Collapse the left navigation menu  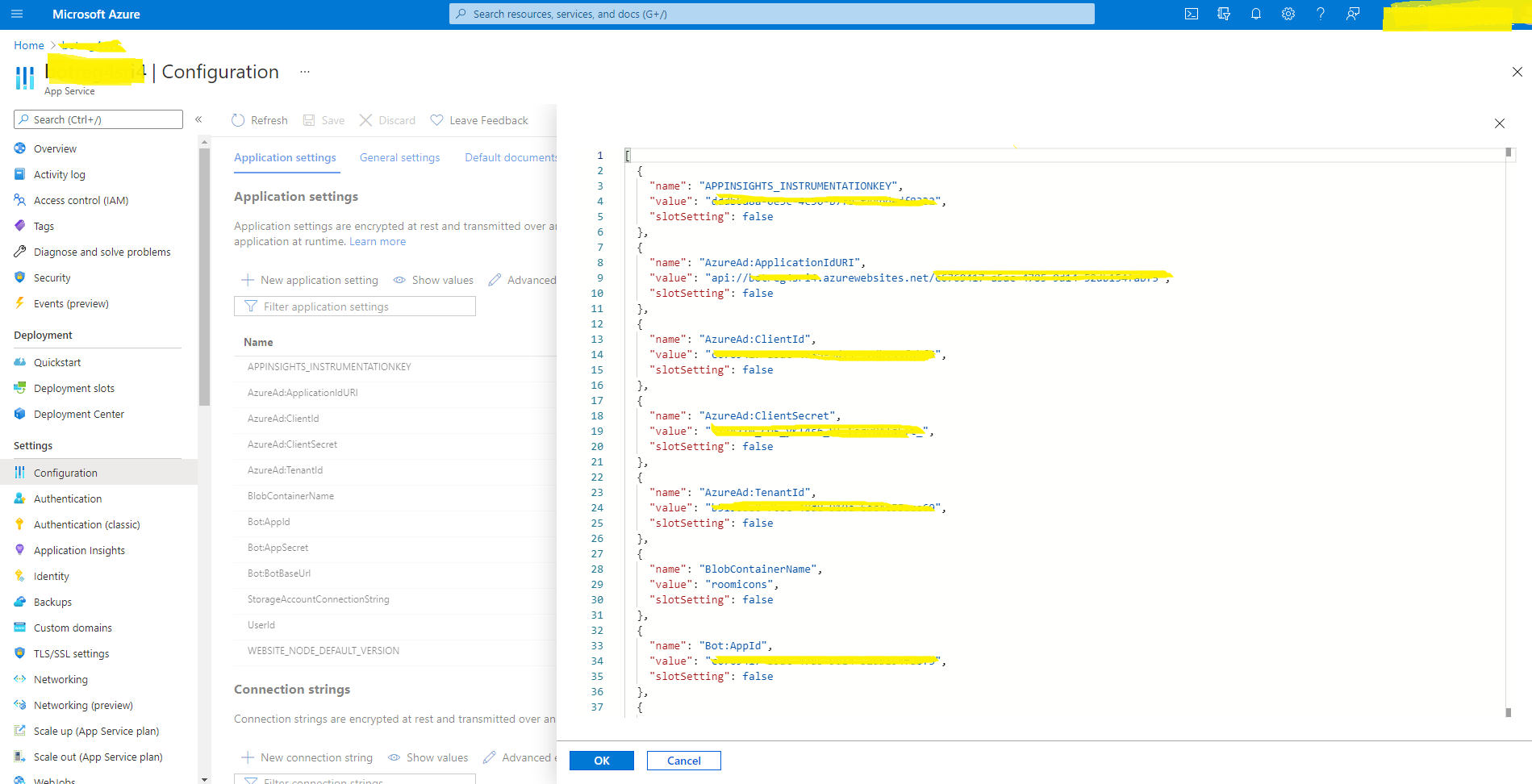click(x=198, y=119)
